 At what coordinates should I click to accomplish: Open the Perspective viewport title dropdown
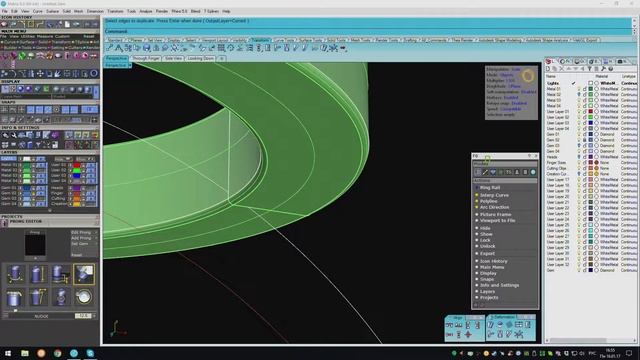coord(130,65)
